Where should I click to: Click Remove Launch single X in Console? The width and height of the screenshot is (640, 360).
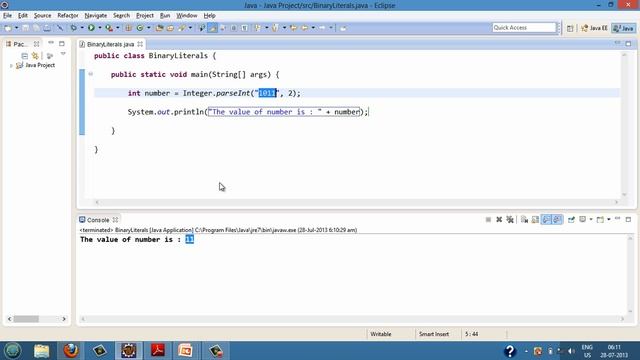tap(499, 220)
